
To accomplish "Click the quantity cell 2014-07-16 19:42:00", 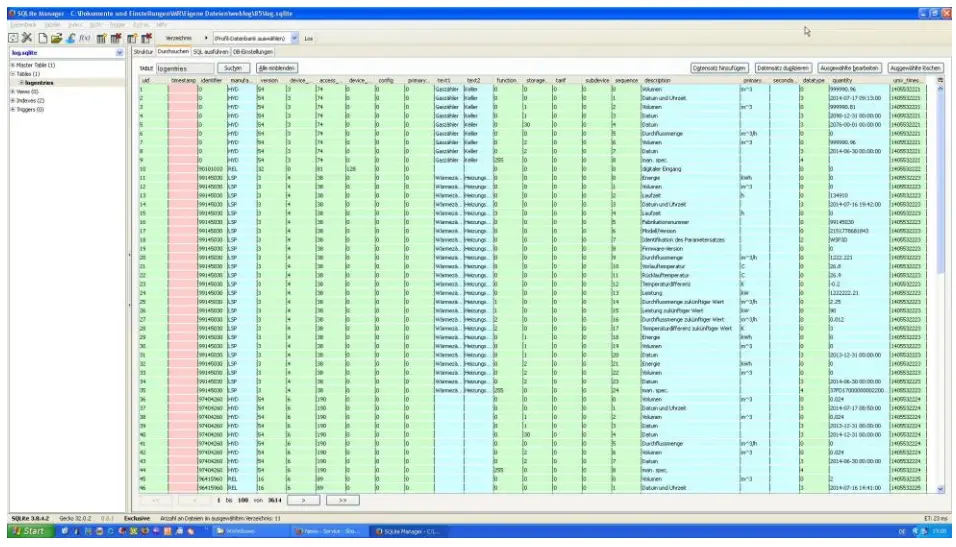I will 858,205.
